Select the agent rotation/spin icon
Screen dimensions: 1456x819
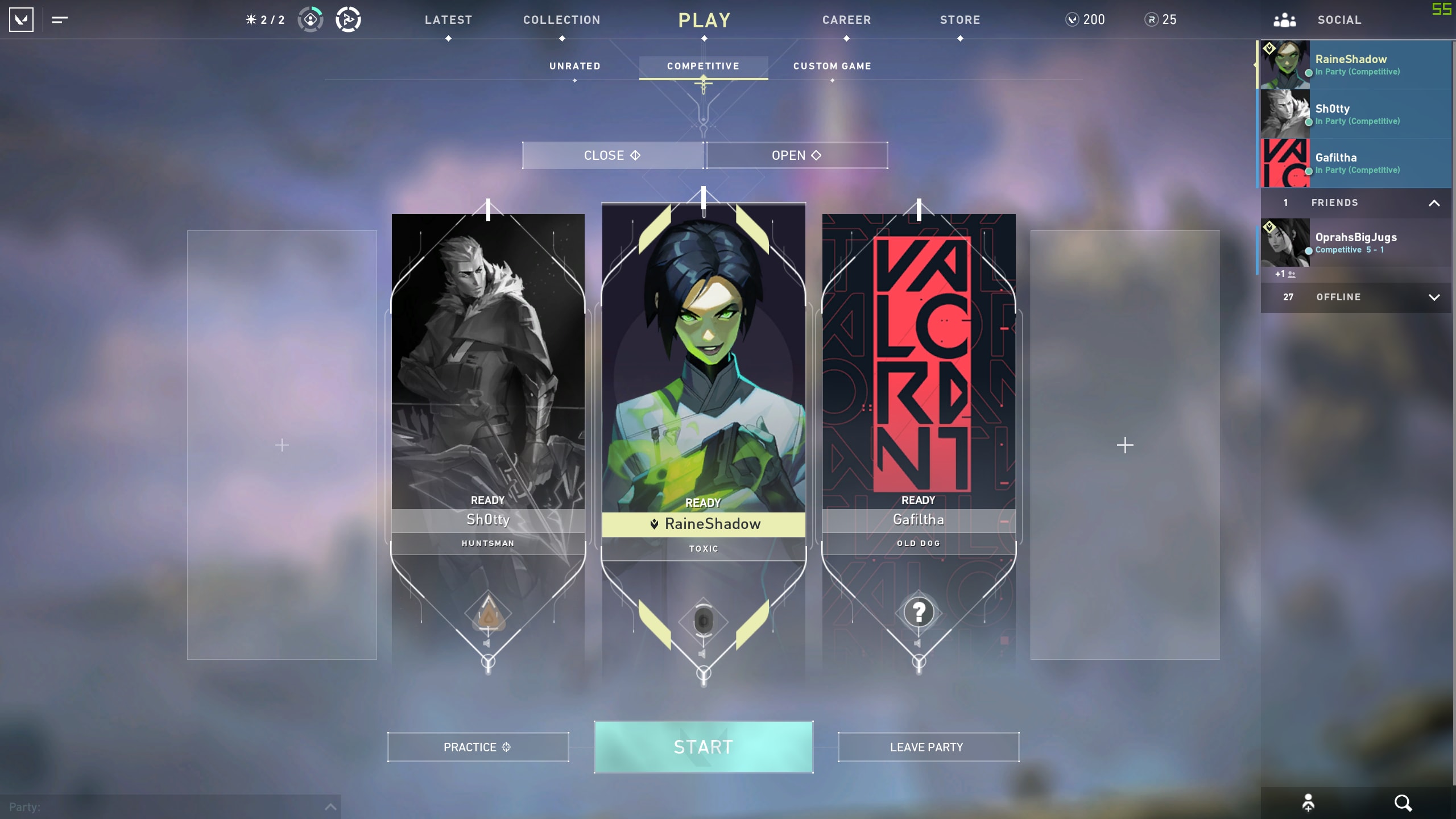pos(348,19)
